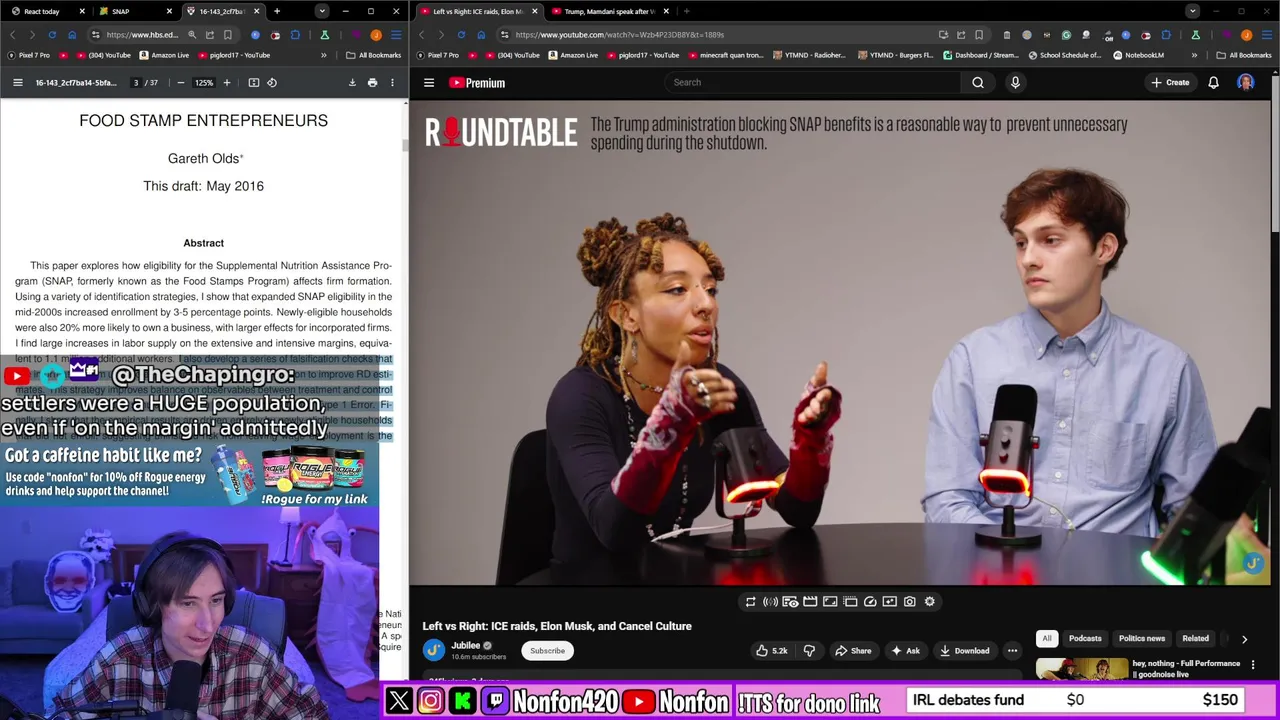
Task: Open School Schedule bookmark in YouTube window
Action: [x=1064, y=55]
